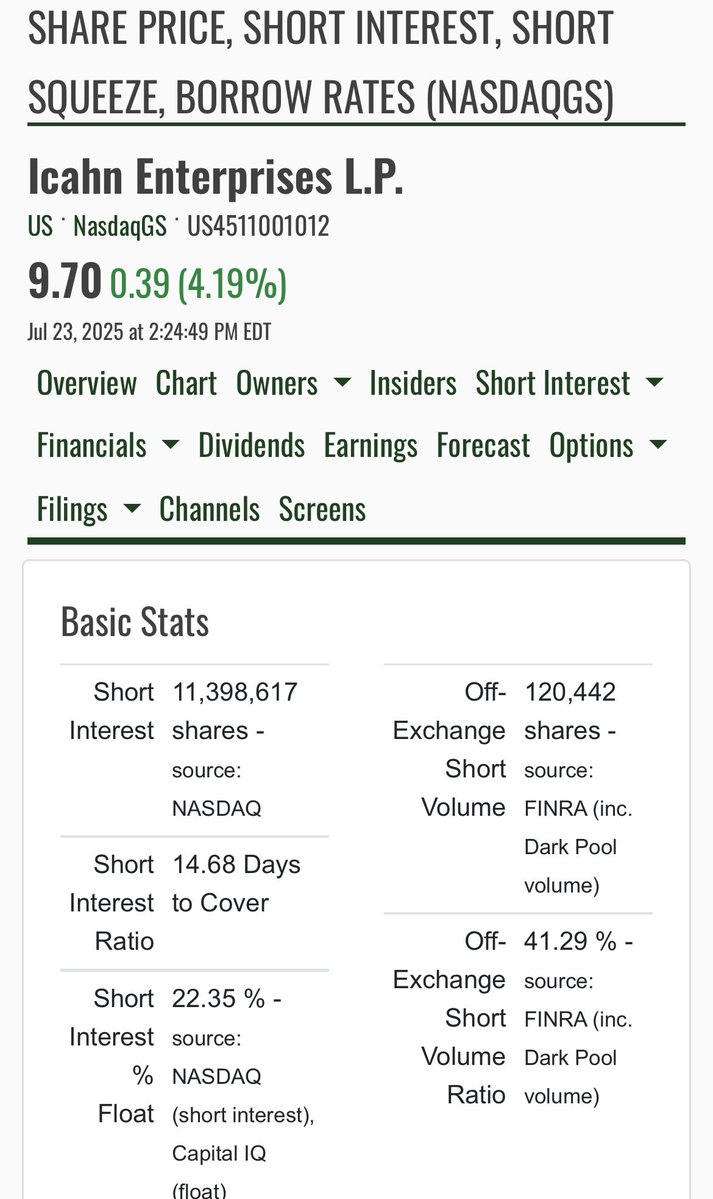Open the Financials menu label
The height and width of the screenshot is (1199, 713).
point(91,446)
